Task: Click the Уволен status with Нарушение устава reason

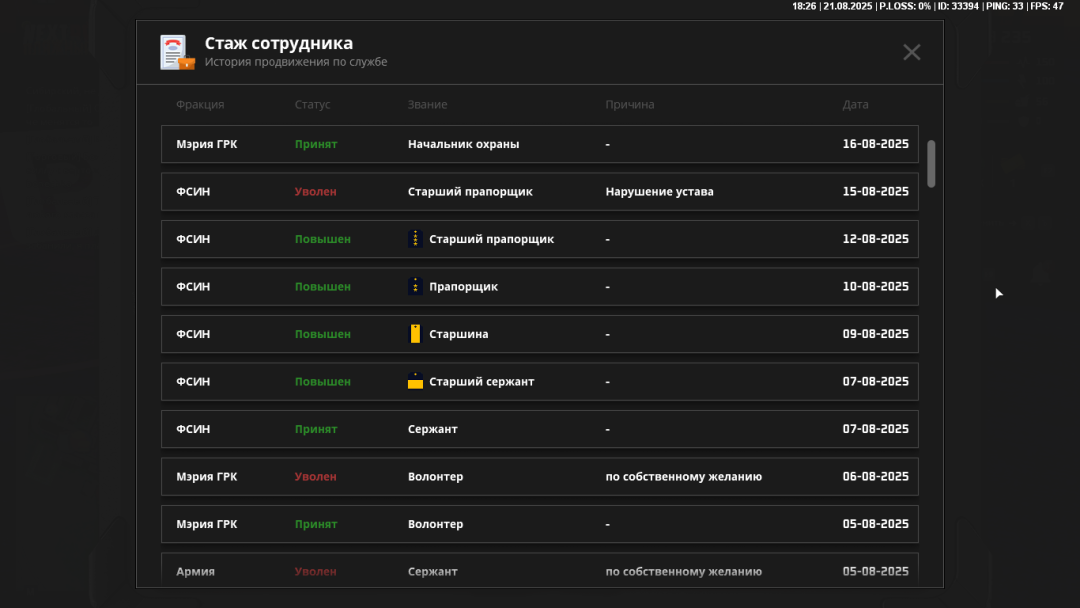Action: [315, 191]
